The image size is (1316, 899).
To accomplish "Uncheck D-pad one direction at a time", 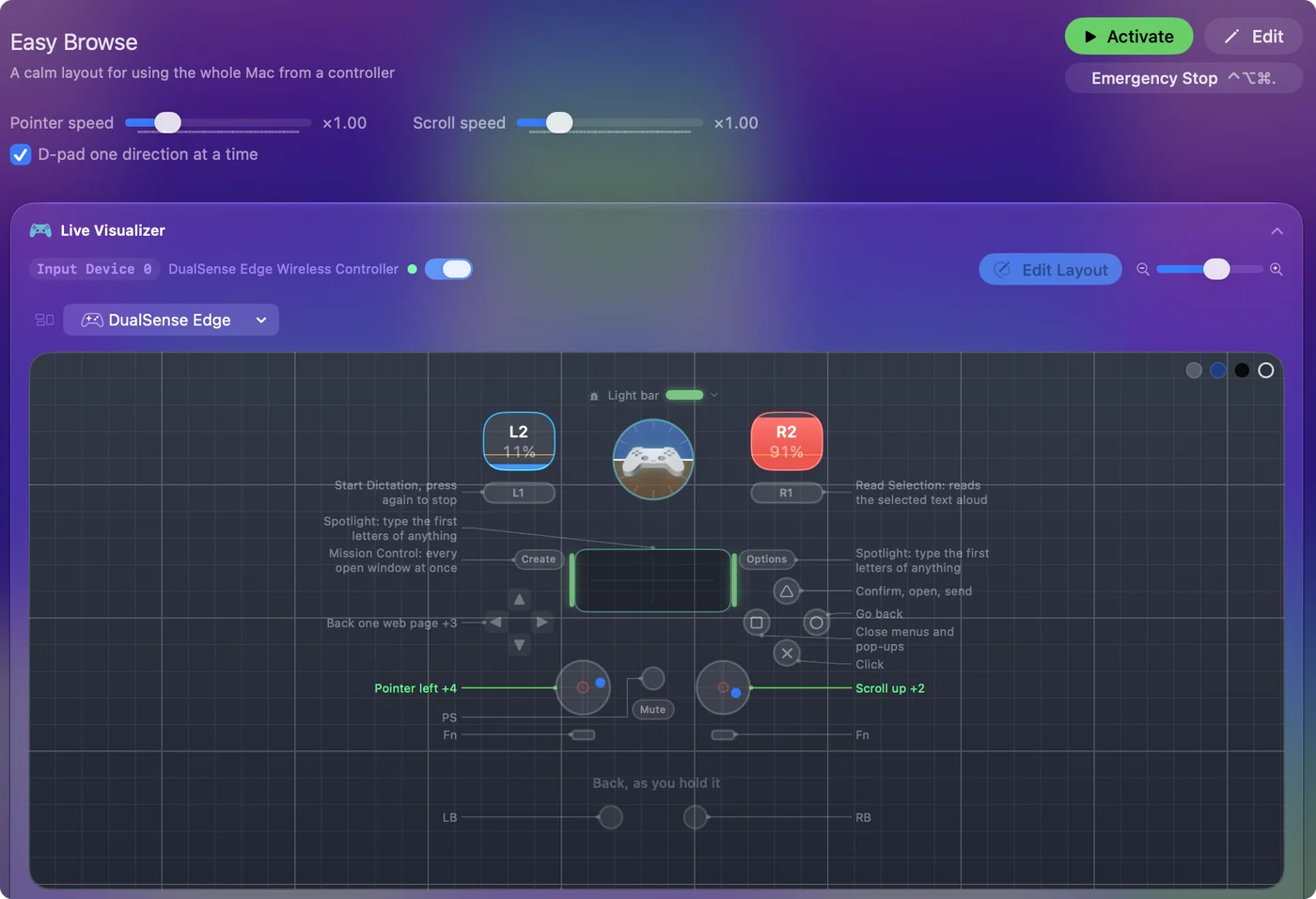I will [x=21, y=154].
